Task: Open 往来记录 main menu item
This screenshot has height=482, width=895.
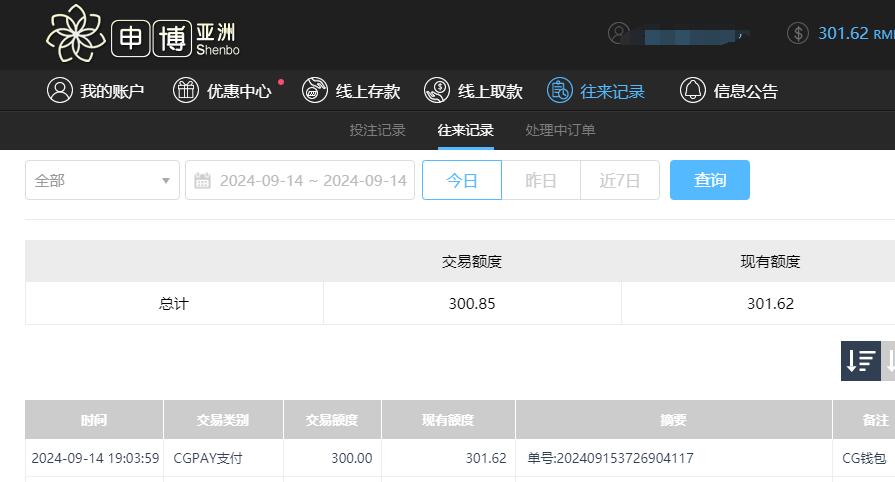Action: (596, 91)
